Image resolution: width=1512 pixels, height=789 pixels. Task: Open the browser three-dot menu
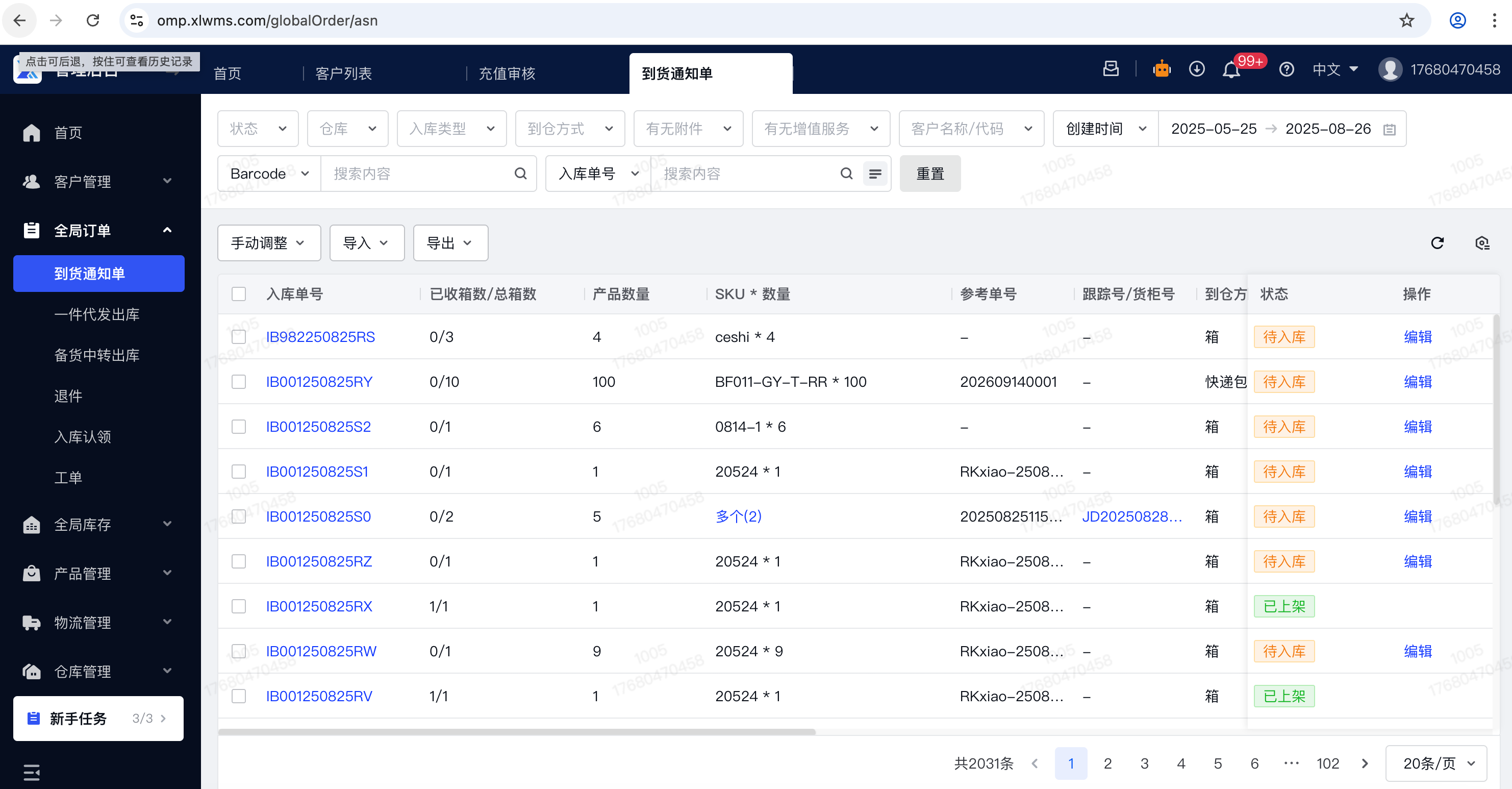click(x=1494, y=20)
